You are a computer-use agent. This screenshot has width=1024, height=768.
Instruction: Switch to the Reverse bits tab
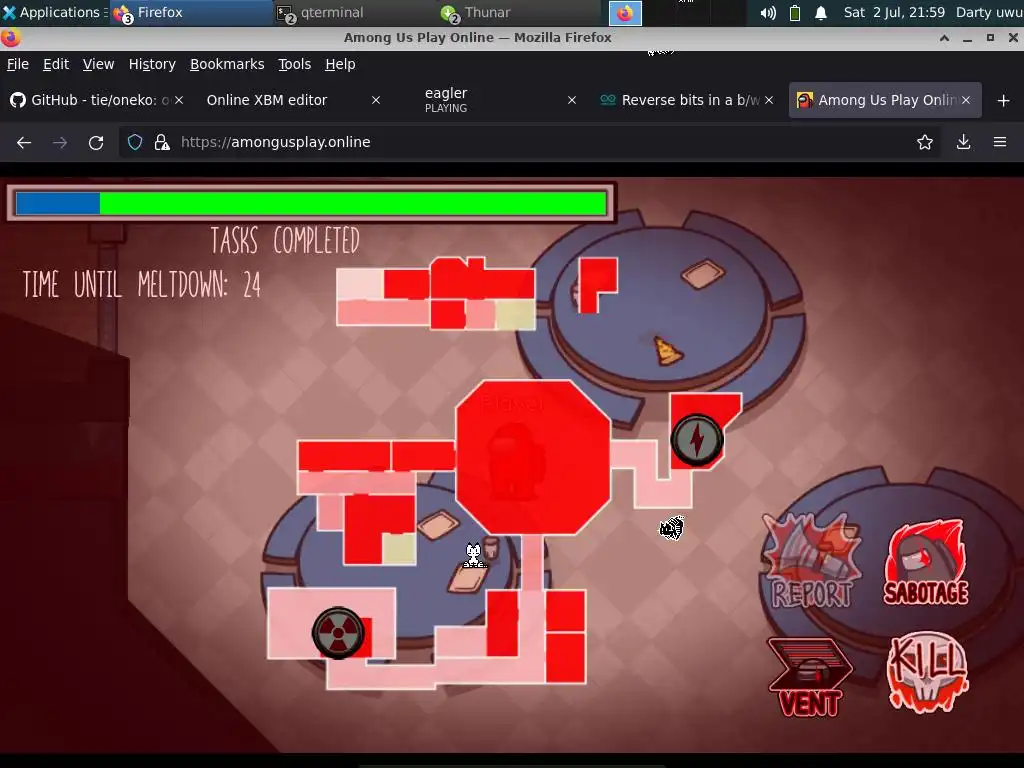point(687,100)
